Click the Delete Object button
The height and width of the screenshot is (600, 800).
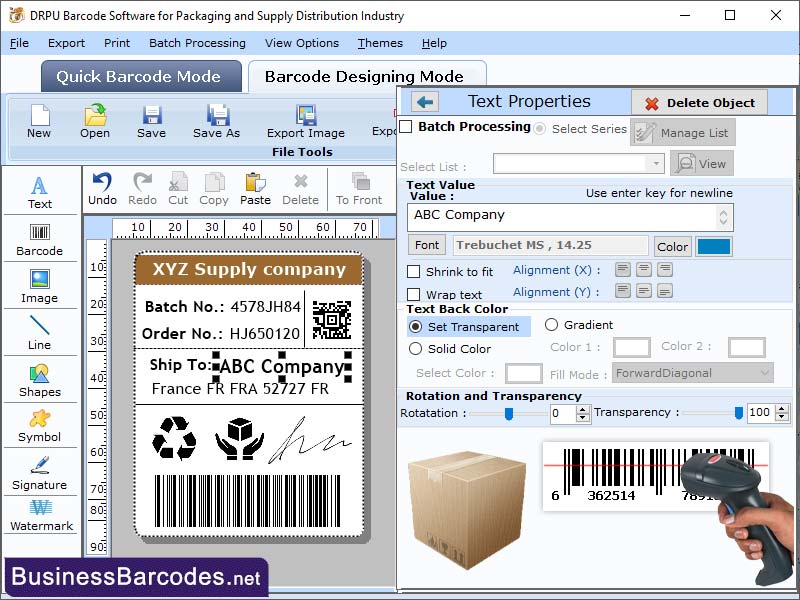[x=698, y=103]
